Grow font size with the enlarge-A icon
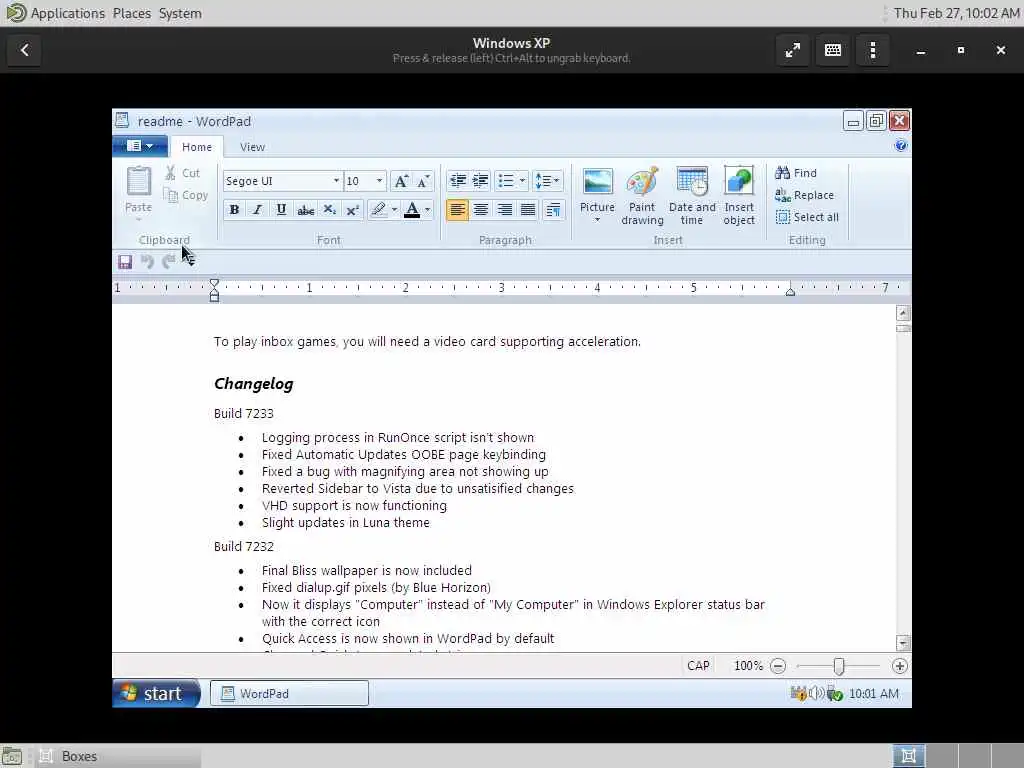The width and height of the screenshot is (1024, 768). click(401, 181)
